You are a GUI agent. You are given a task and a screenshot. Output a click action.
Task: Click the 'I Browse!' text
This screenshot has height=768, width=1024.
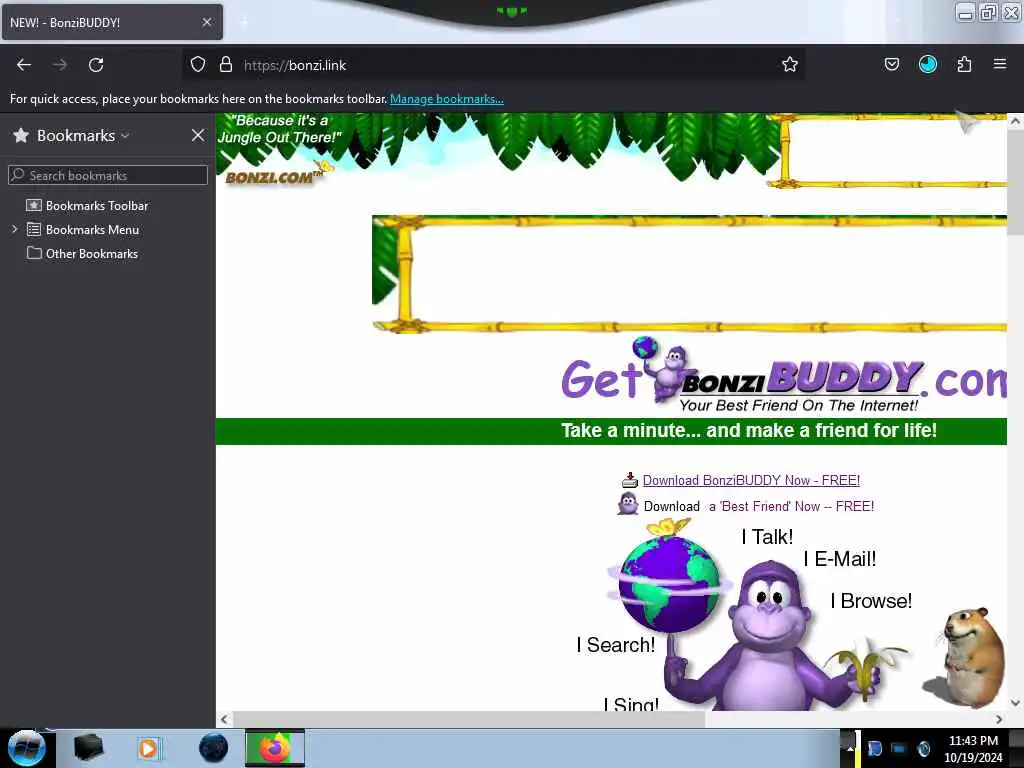[x=871, y=601]
